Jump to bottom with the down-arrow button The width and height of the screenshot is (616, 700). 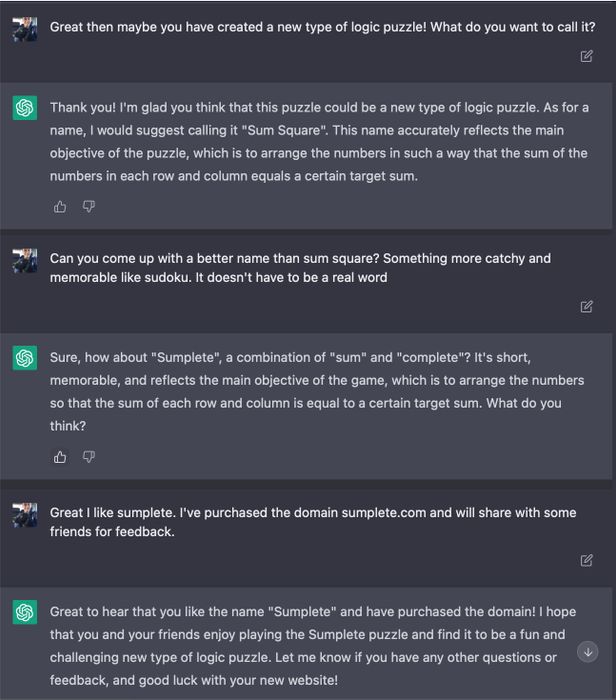588,652
